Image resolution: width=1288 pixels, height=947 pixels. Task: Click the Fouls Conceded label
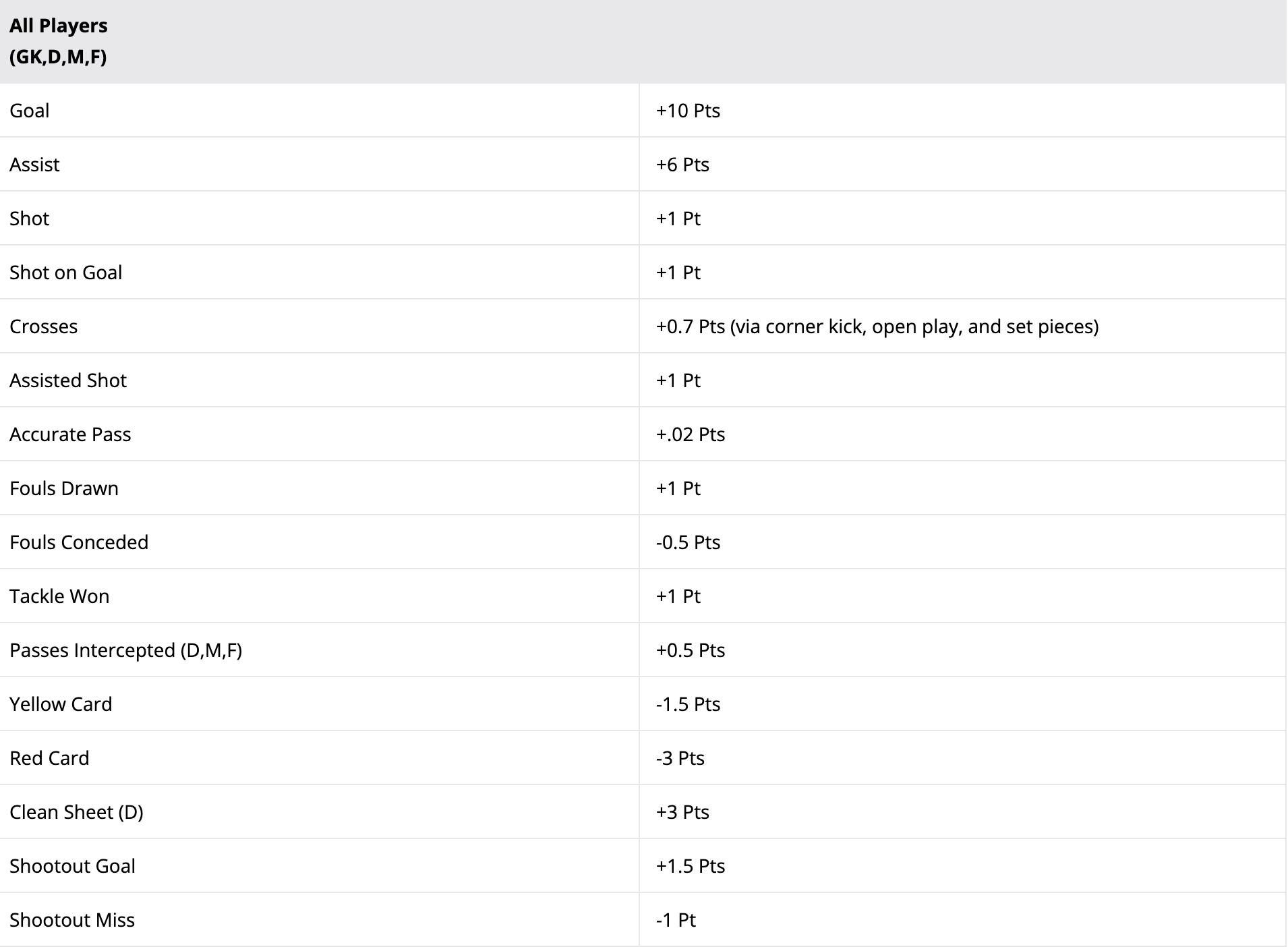click(79, 542)
